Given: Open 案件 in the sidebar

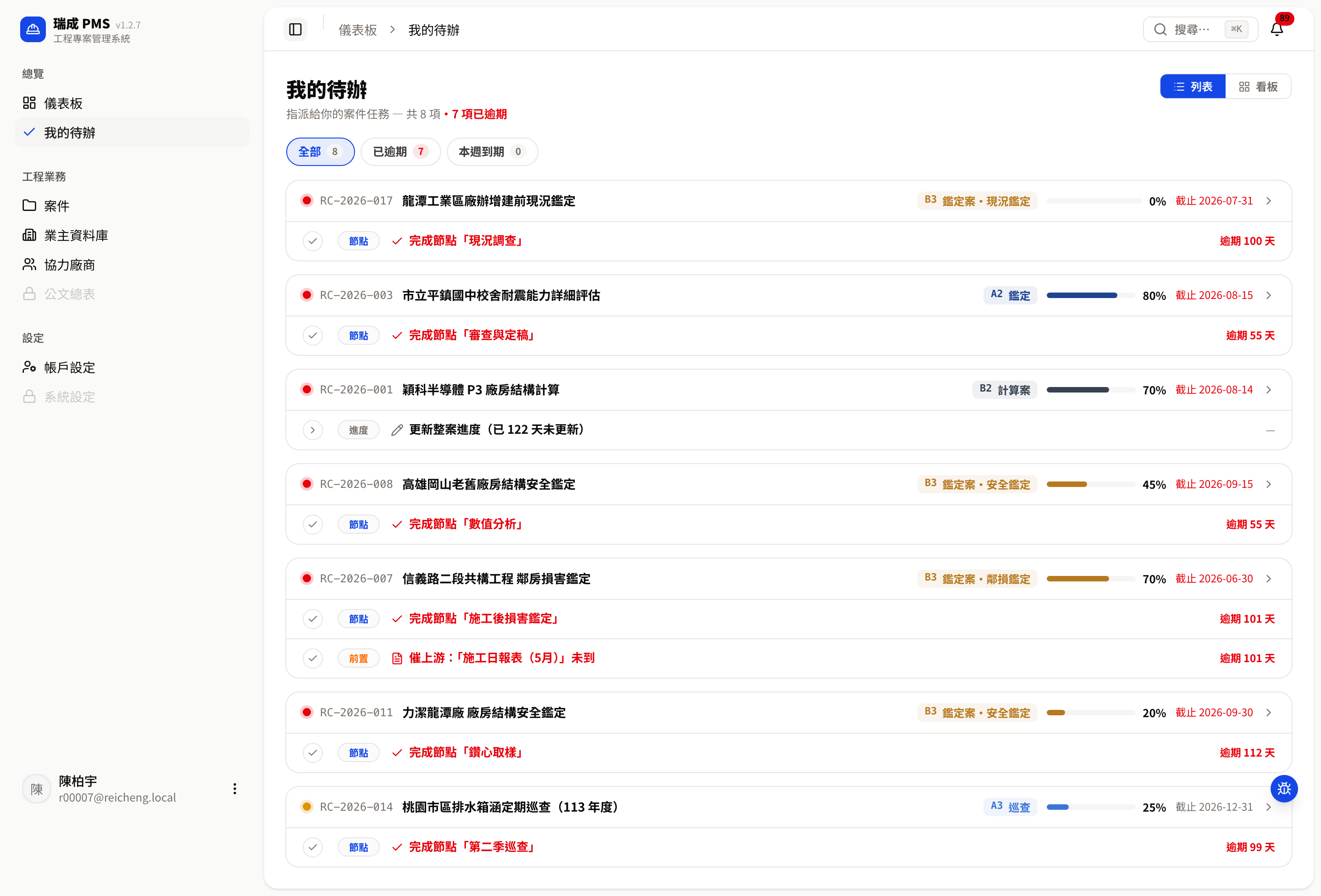Looking at the screenshot, I should tap(132, 206).
